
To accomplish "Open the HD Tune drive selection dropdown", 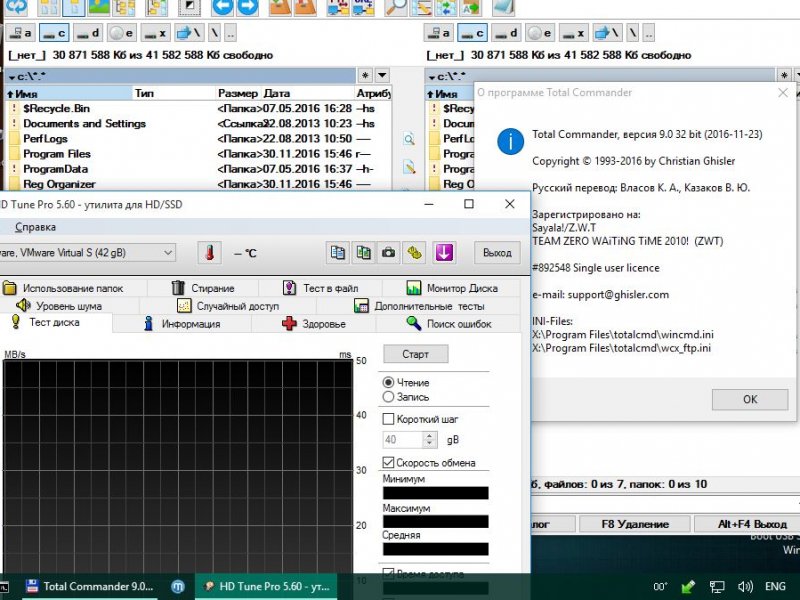I will coord(168,253).
